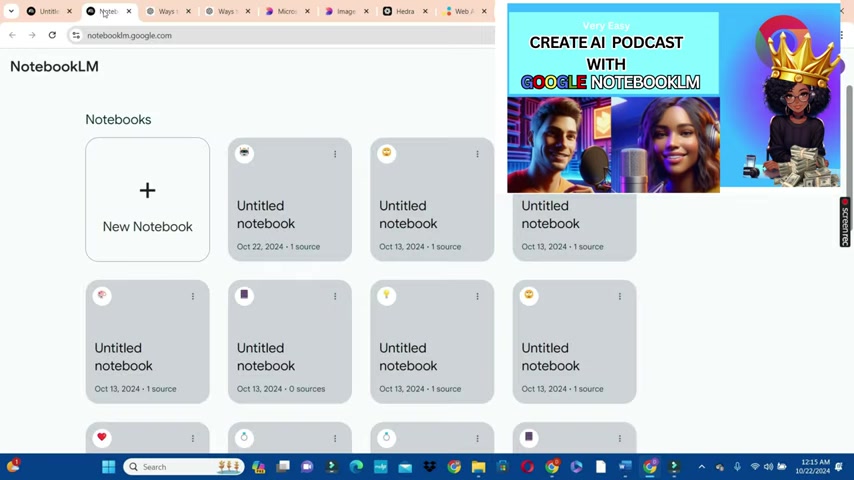Viewport: 854px width, 480px height.
Task: Click the brain emoji icon on notebook card
Action: [102, 295]
